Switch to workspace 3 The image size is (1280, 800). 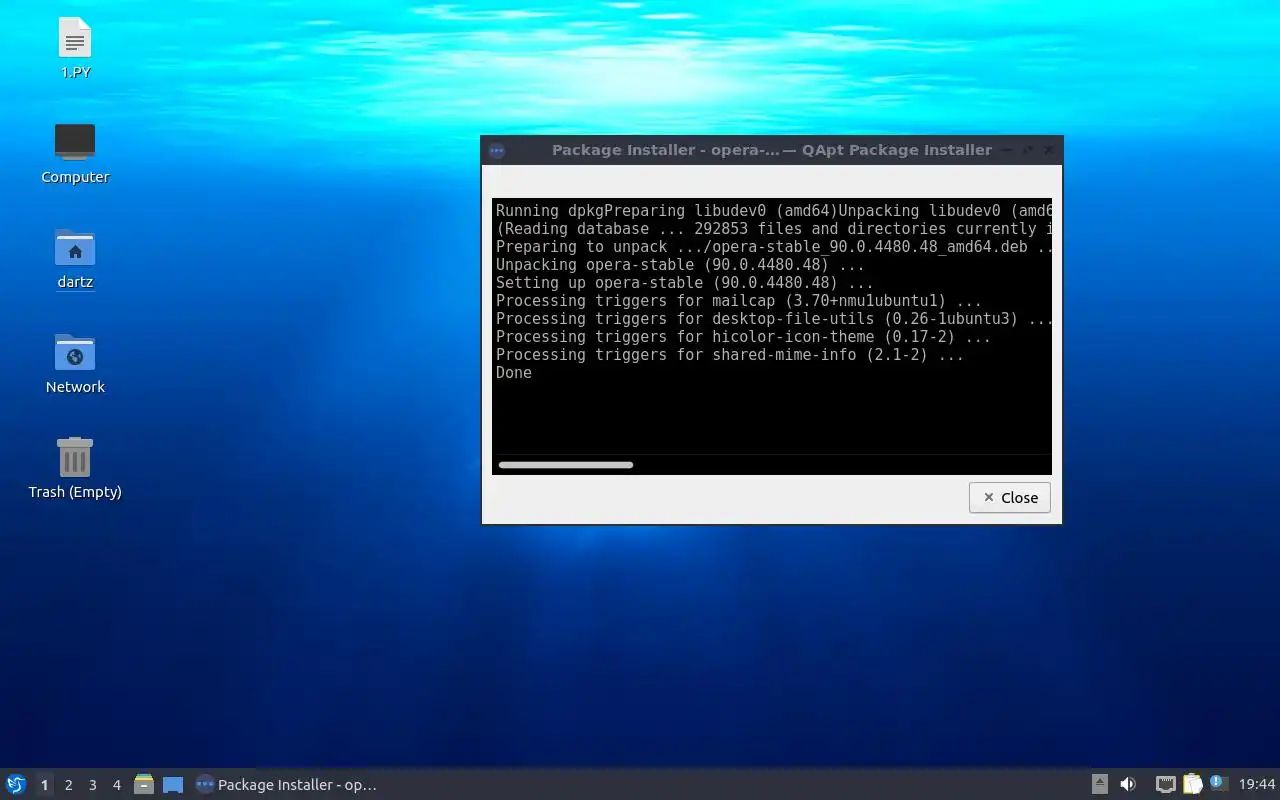pos(92,785)
